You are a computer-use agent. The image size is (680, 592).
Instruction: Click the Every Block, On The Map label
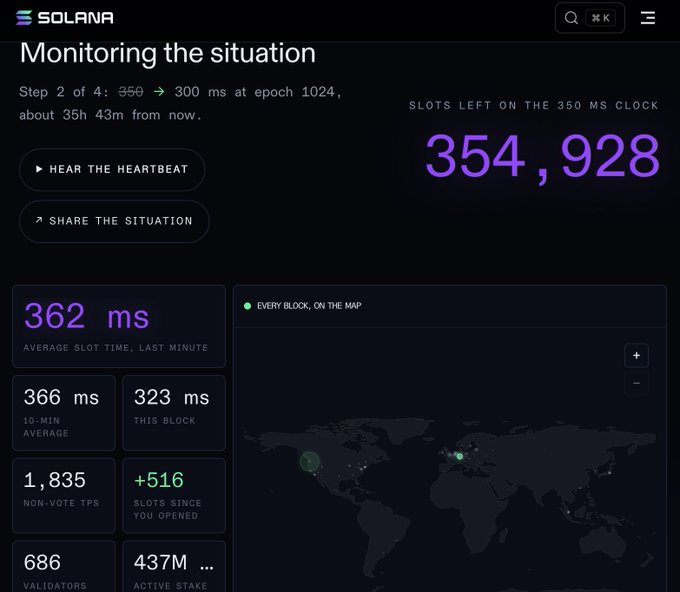click(309, 306)
